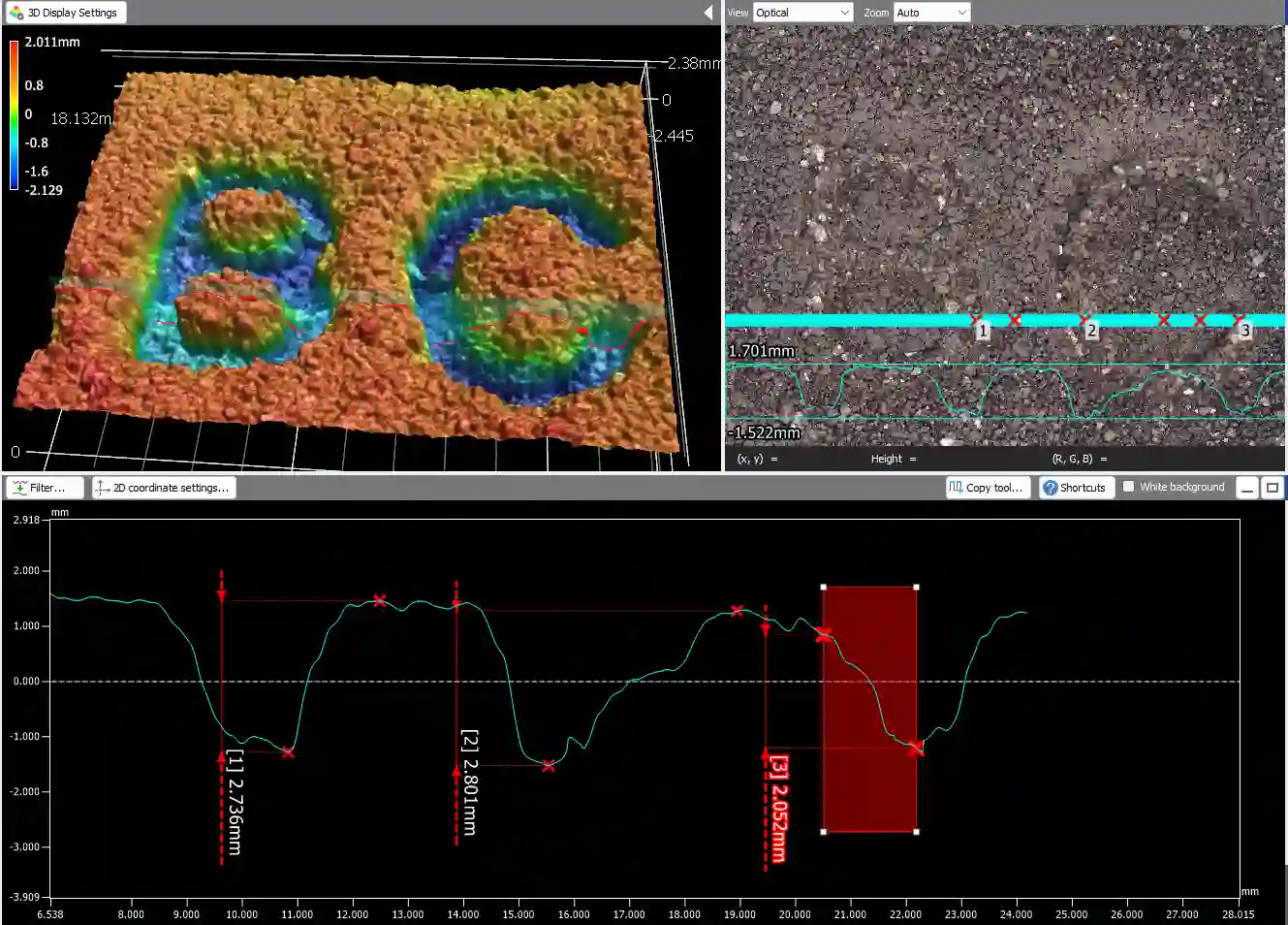
Task: Select profile marker 3 on the cyan line
Action: click(x=1244, y=330)
